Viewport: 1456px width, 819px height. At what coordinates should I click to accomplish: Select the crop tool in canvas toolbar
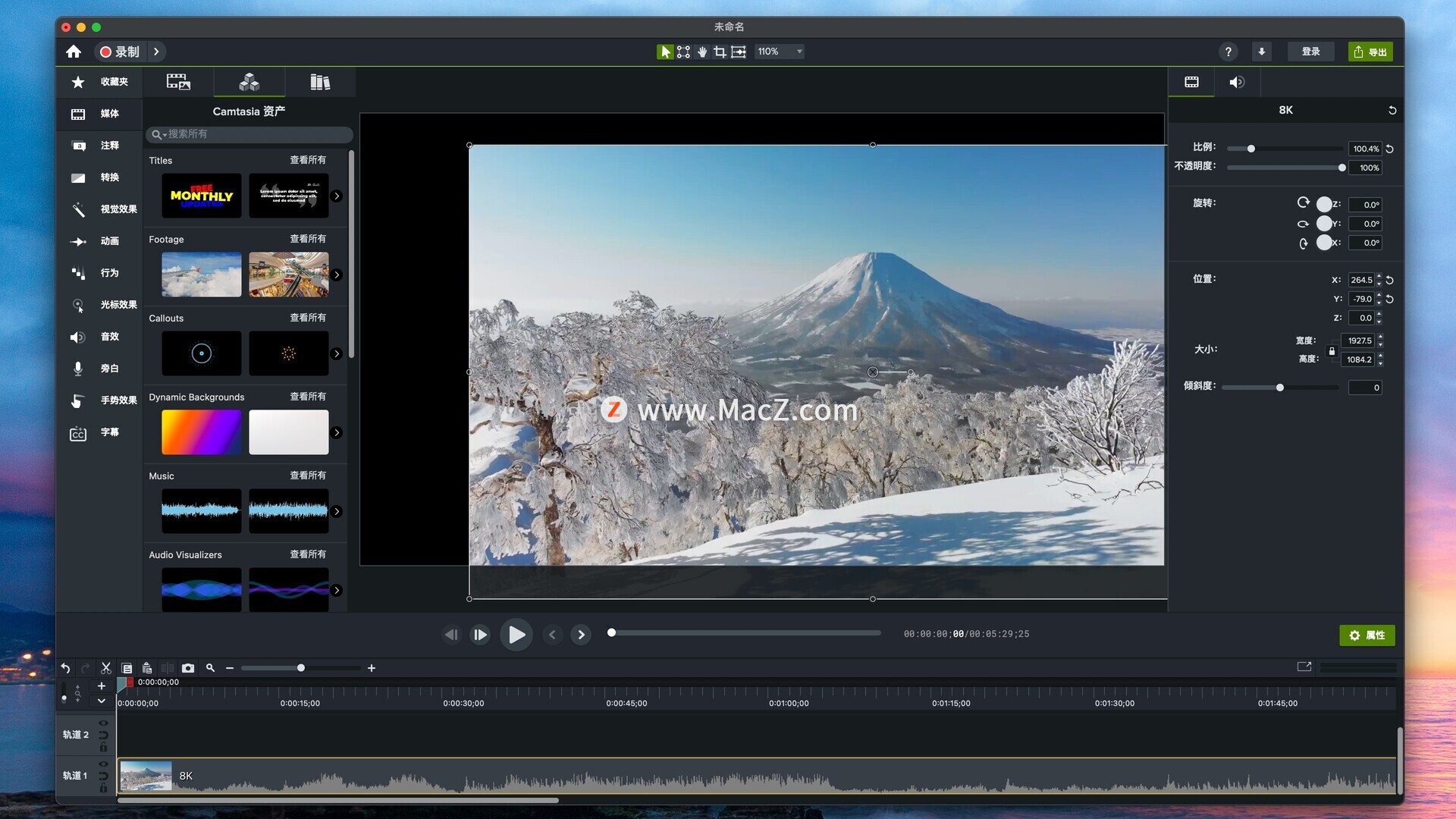point(720,52)
